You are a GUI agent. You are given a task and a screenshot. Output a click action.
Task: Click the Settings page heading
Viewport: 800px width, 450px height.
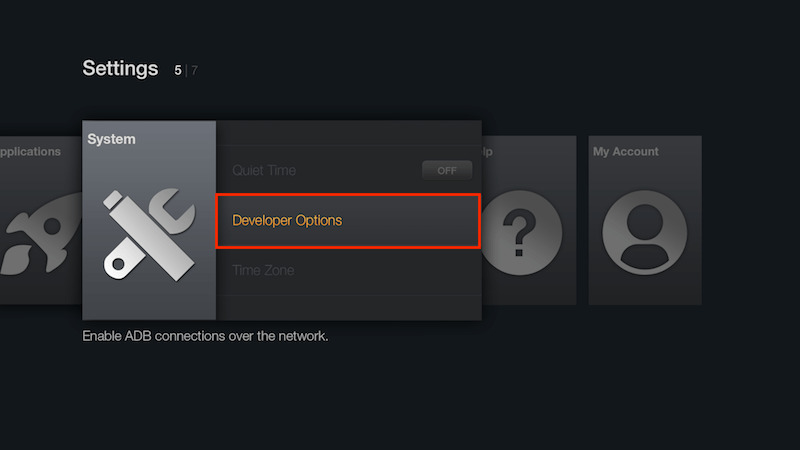[x=120, y=68]
